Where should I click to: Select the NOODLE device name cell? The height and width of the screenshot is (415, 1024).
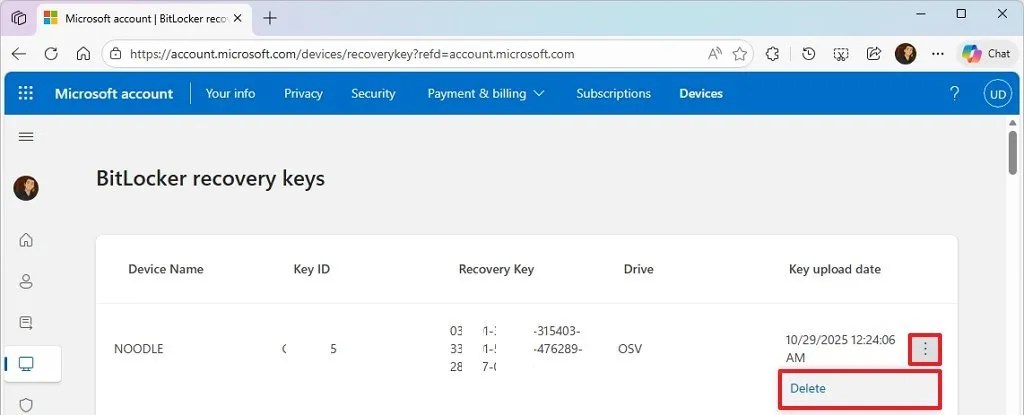138,349
